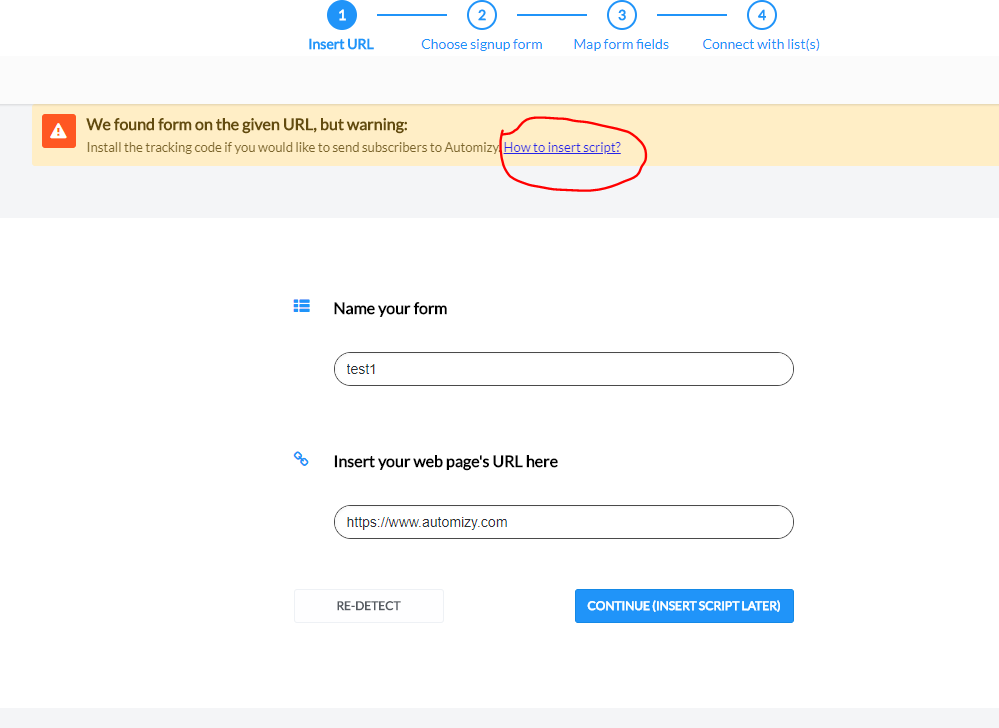Viewport: 999px width, 728px height.
Task: Go to the Map form fields step
Action: [x=621, y=44]
